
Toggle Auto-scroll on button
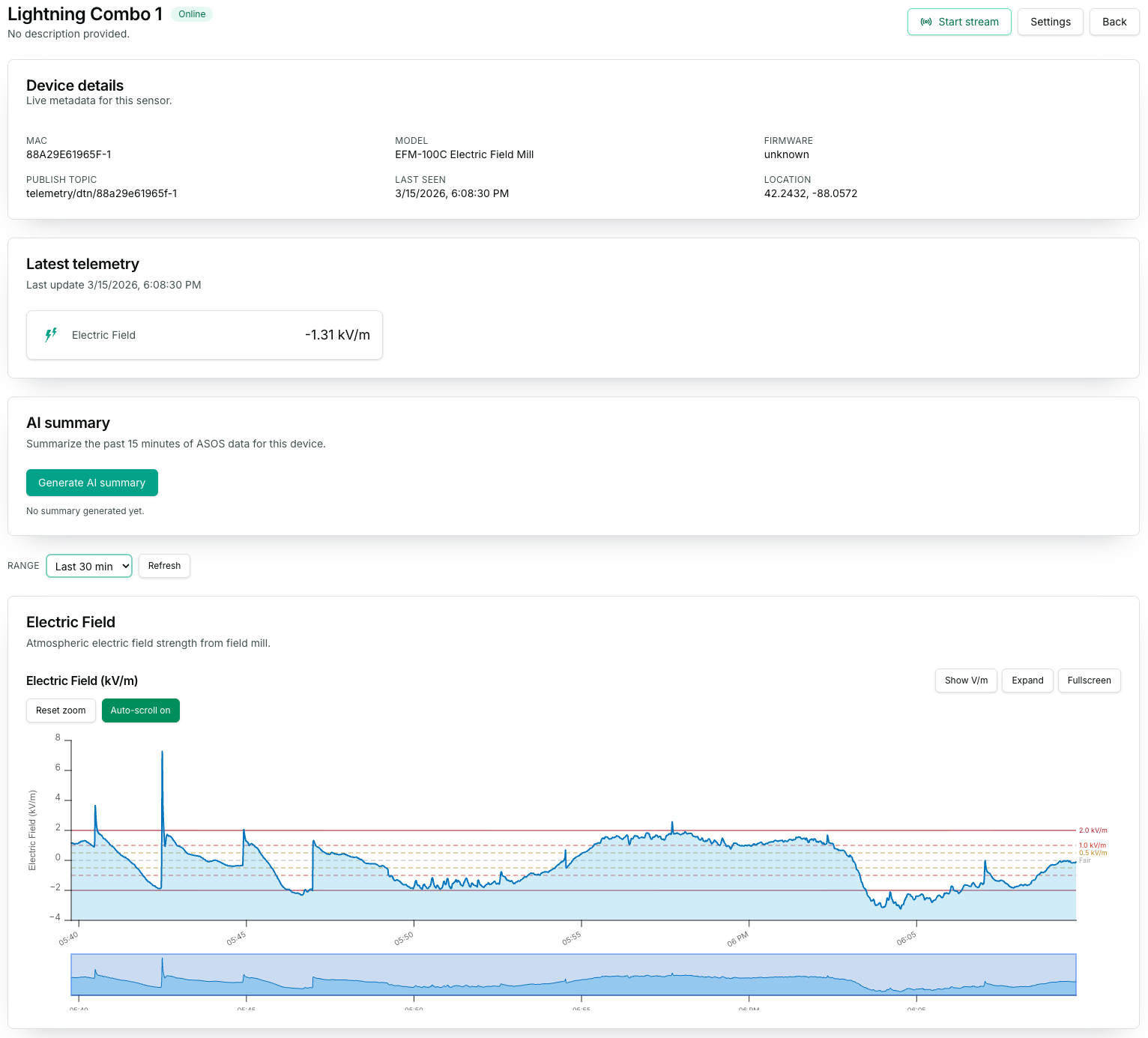click(x=141, y=710)
